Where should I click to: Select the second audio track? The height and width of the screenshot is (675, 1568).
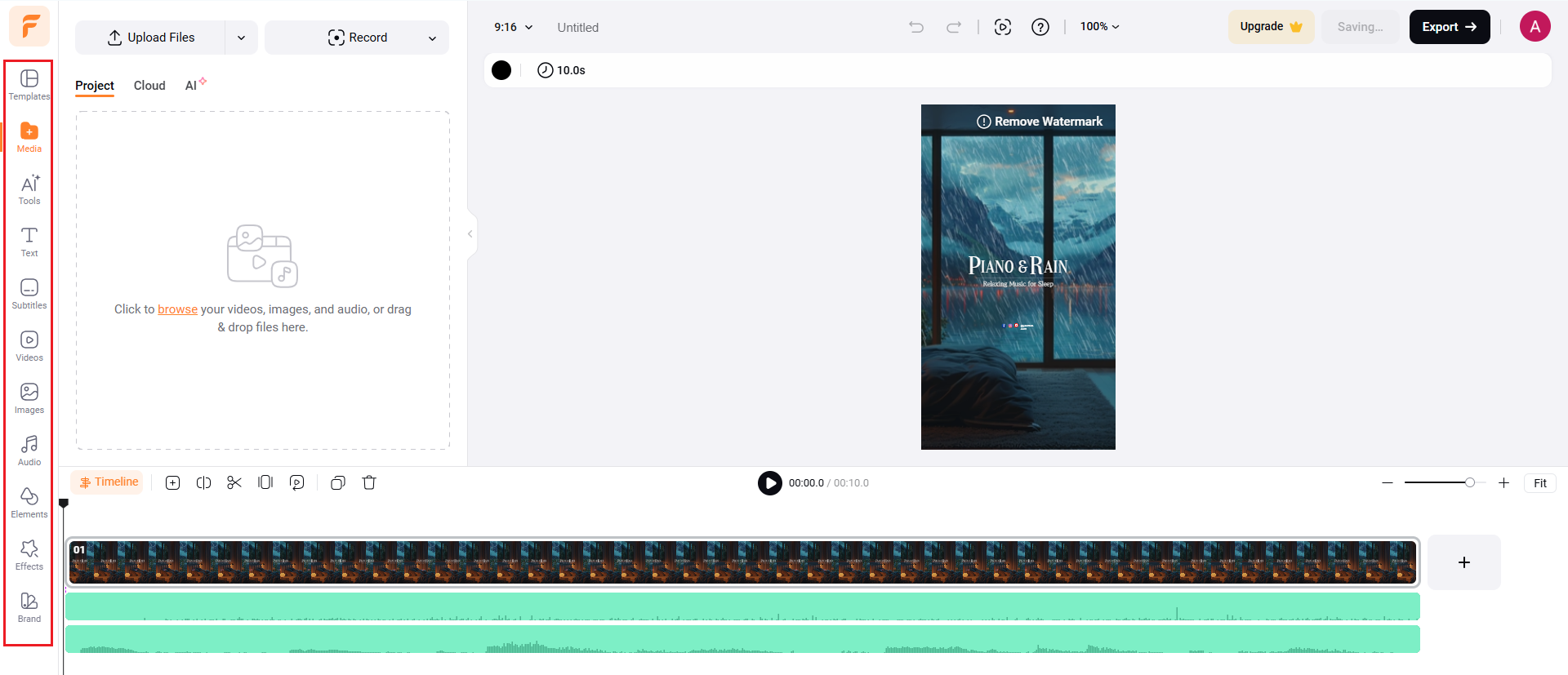(x=742, y=639)
